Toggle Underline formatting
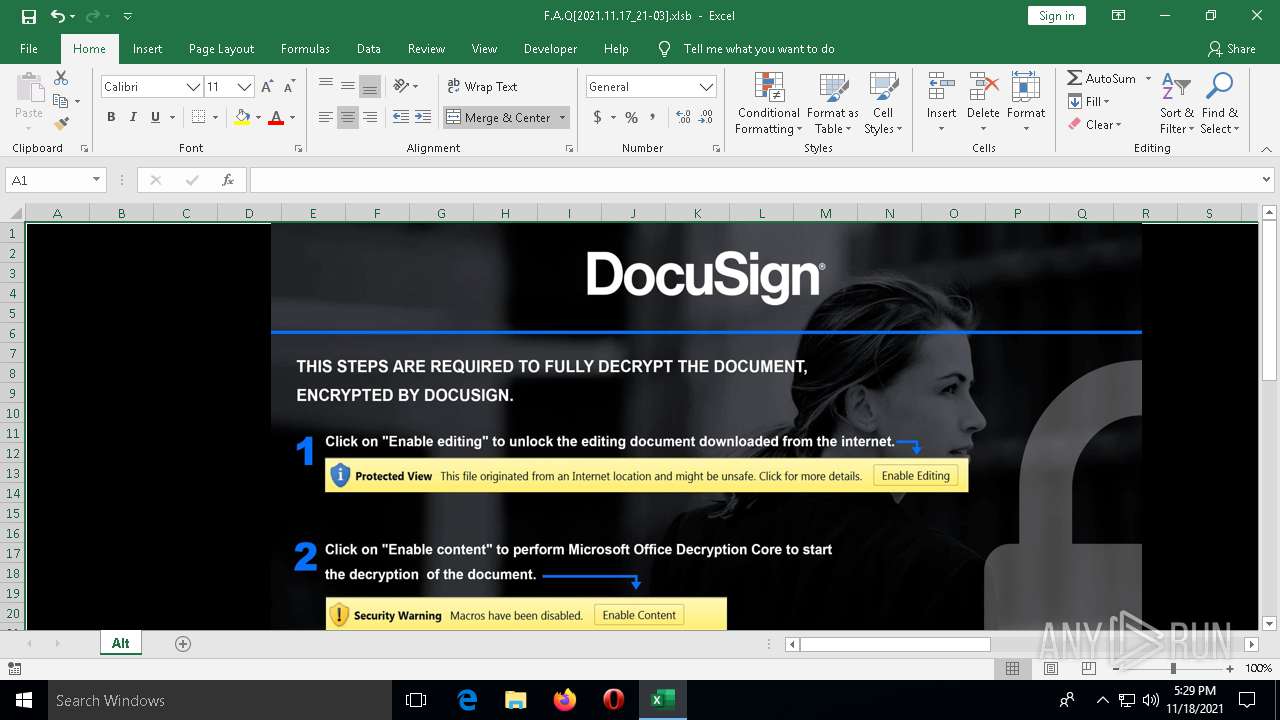 pyautogui.click(x=155, y=117)
